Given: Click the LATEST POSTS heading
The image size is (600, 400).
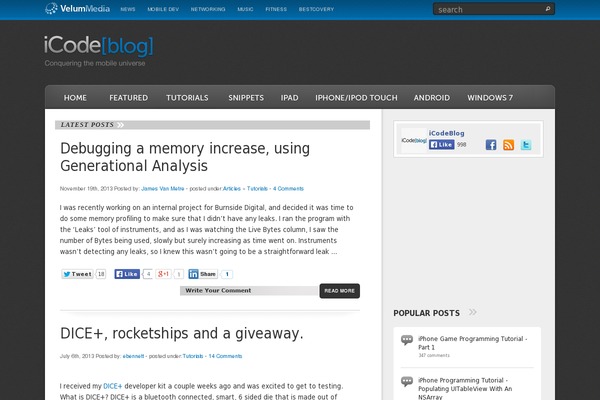Looking at the screenshot, I should pos(87,125).
